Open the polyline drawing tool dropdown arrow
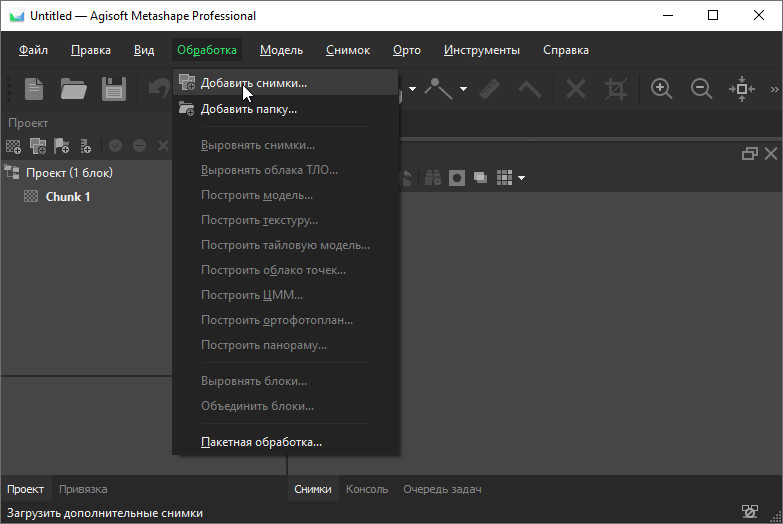 click(463, 89)
